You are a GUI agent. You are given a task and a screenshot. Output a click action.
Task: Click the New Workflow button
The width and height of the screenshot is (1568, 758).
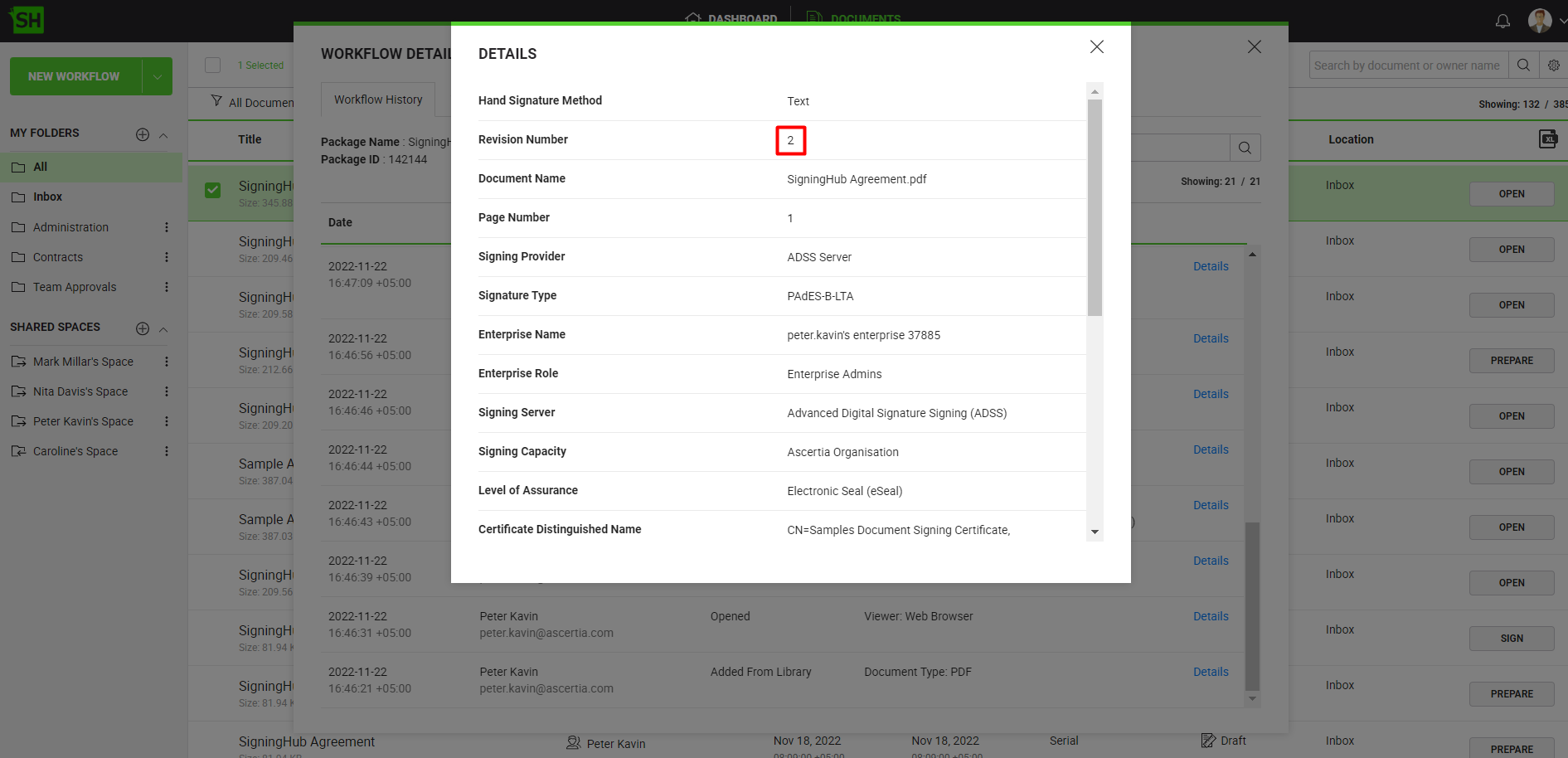75,76
